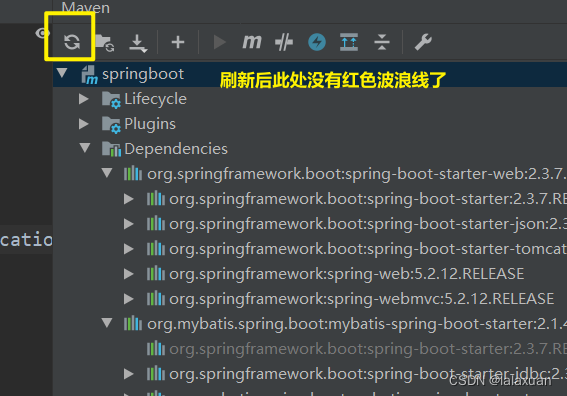Click library icon of spring-boot-starter-tomcat
567x396 pixels.
pyautogui.click(x=156, y=248)
